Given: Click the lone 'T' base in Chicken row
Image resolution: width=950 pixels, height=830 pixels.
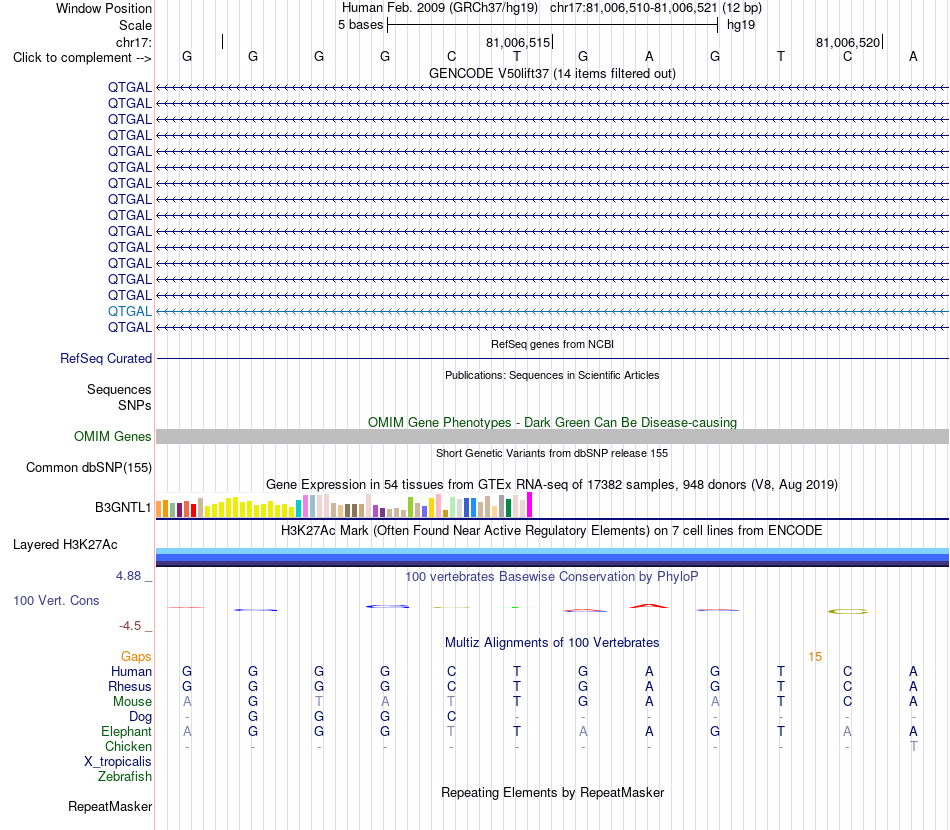Looking at the screenshot, I should point(914,746).
